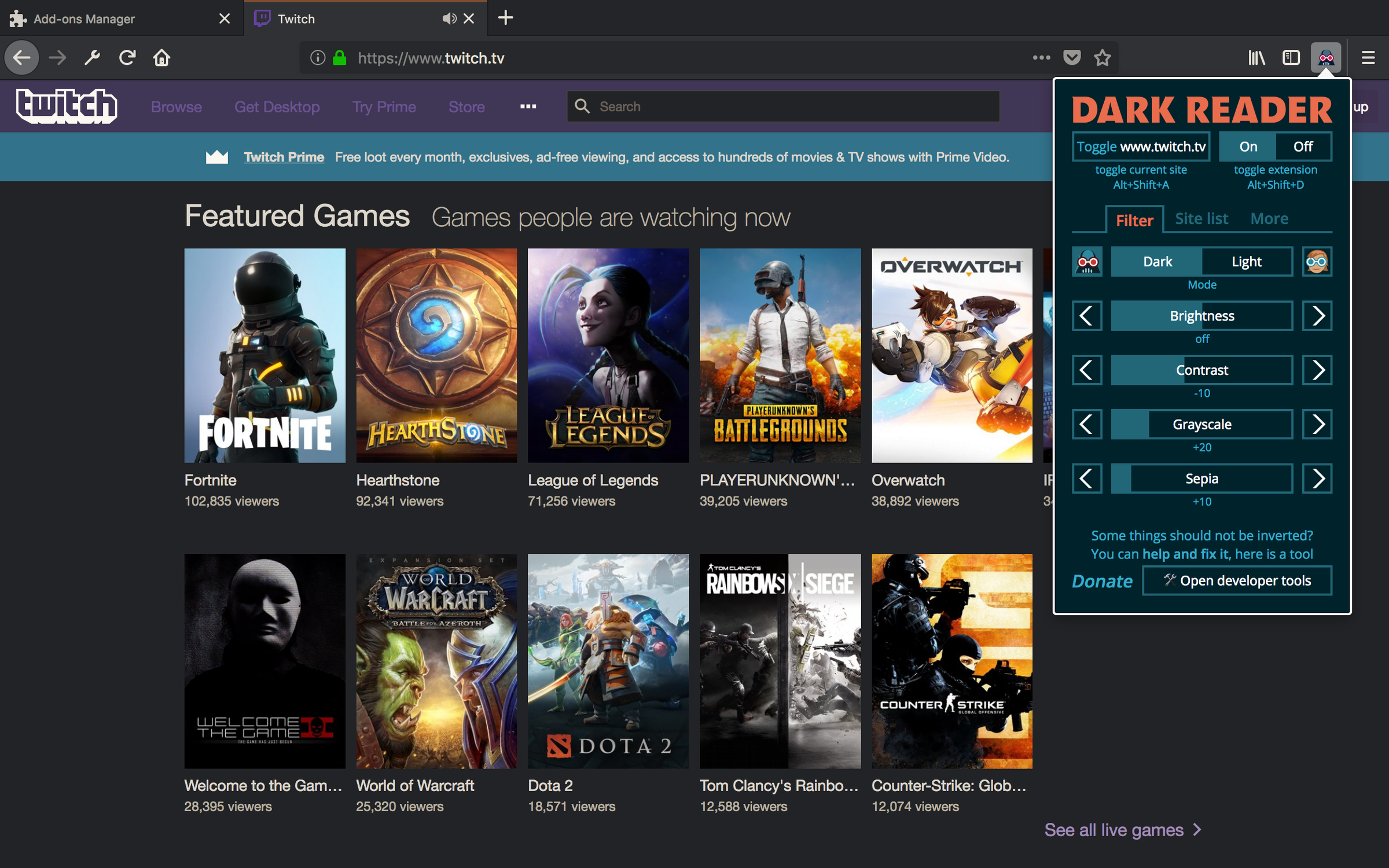Toggle Dark mode on the filter
1389x868 pixels.
point(1156,261)
